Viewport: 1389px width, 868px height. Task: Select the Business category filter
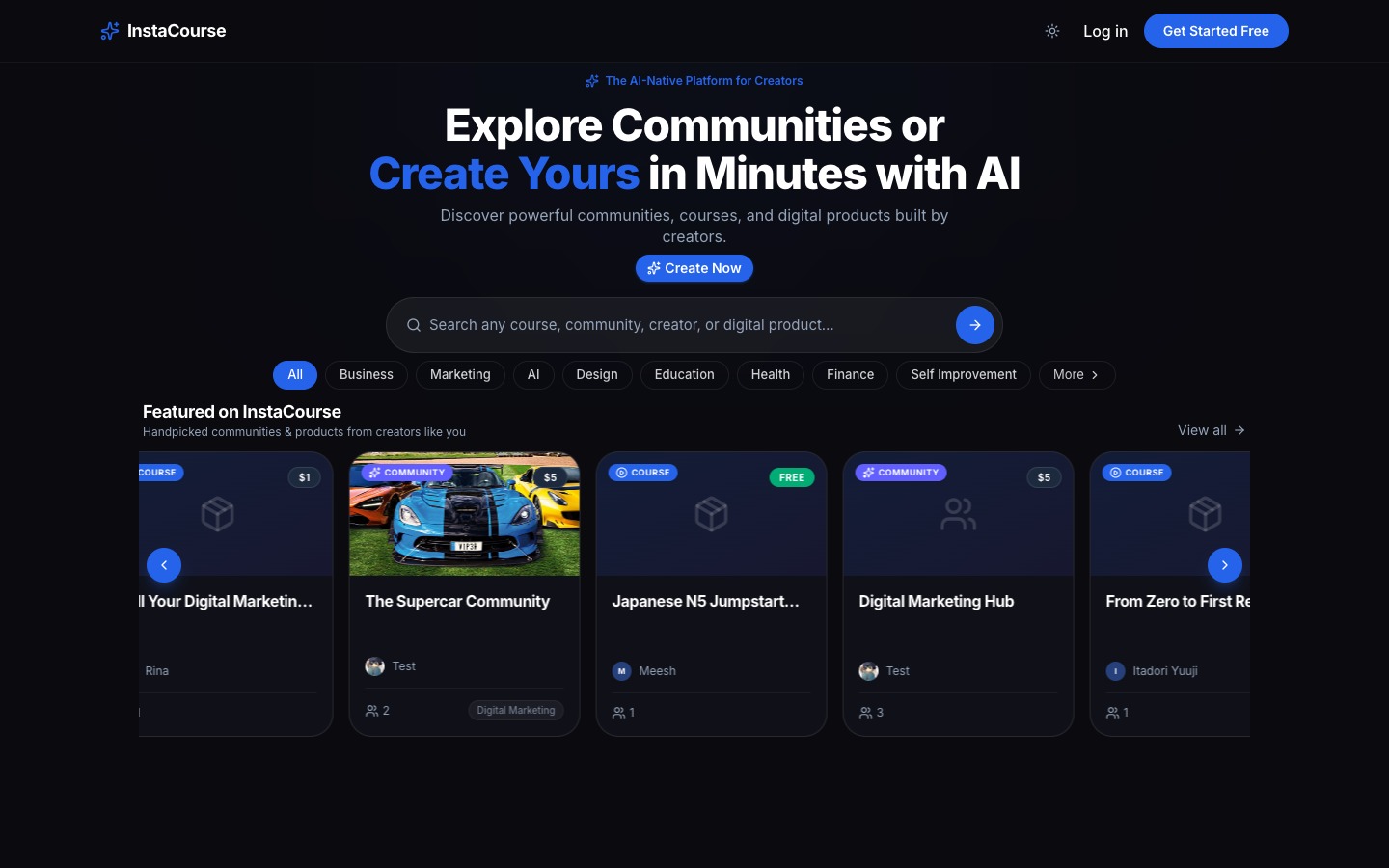point(367,374)
